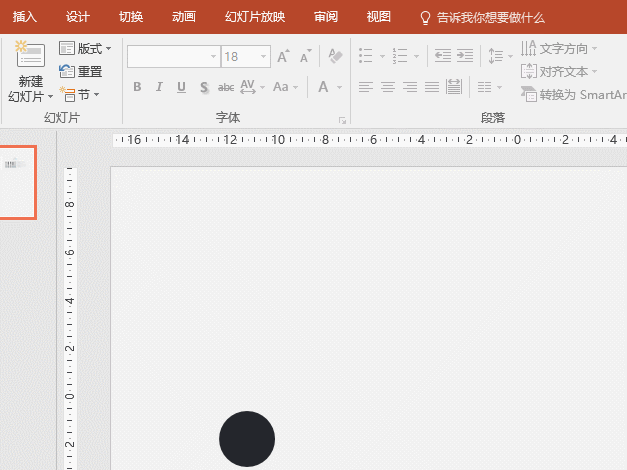Click the increase font size icon
Screen dimensions: 627x470
(x=283, y=57)
